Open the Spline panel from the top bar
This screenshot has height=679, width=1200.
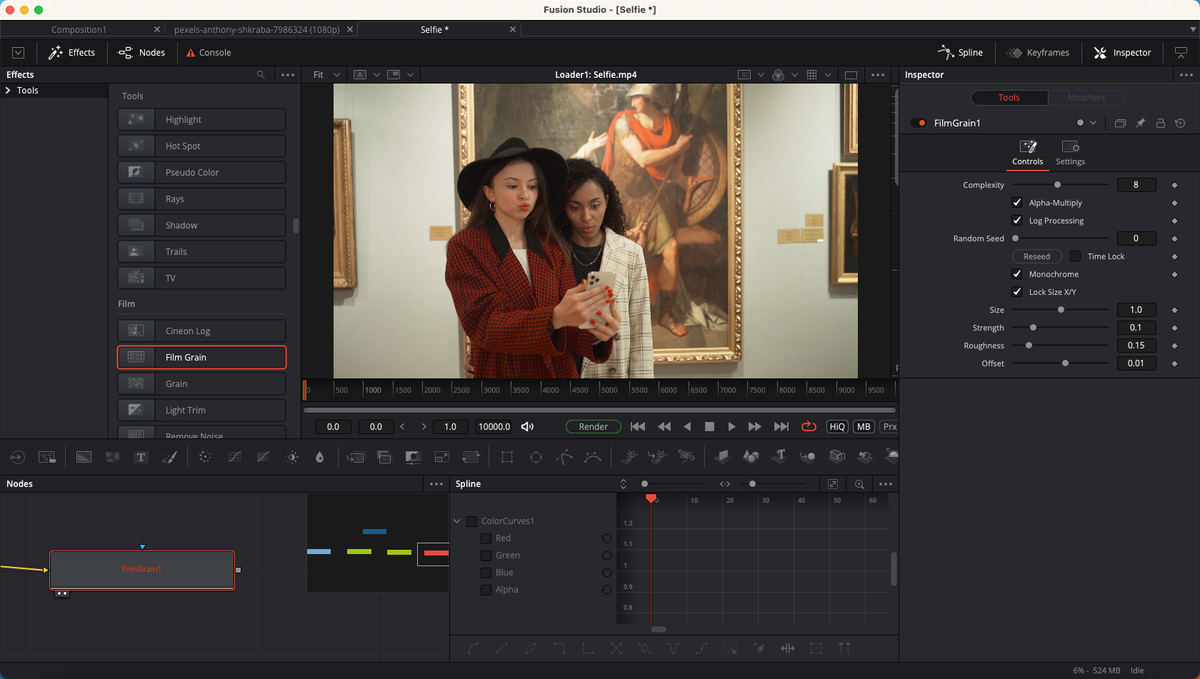[x=960, y=52]
